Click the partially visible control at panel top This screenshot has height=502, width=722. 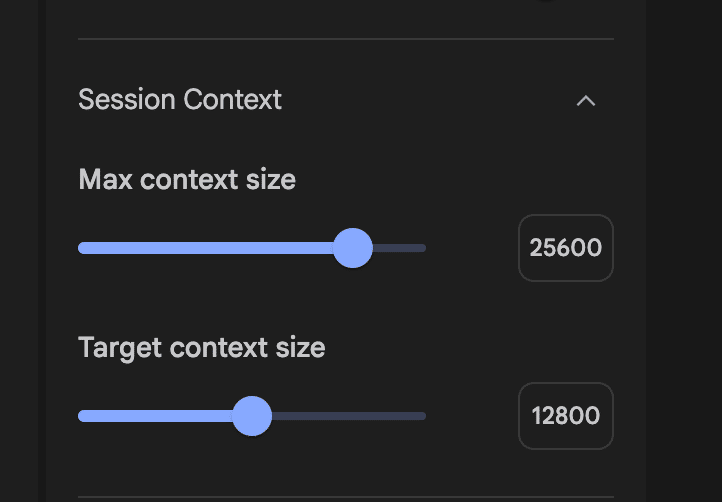click(x=546, y=3)
